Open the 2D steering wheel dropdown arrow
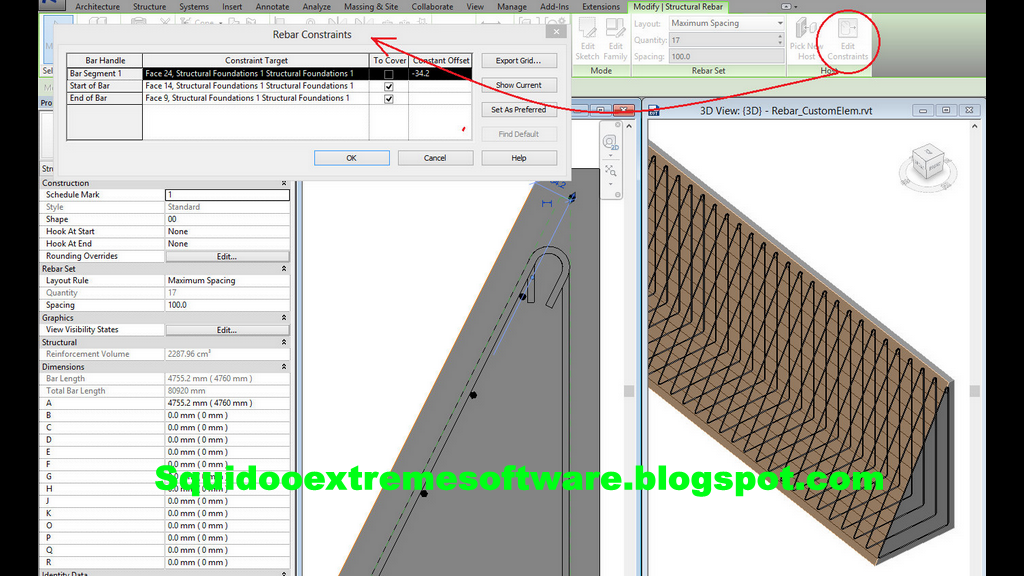Screen dimensions: 1024x576 (x=610, y=156)
